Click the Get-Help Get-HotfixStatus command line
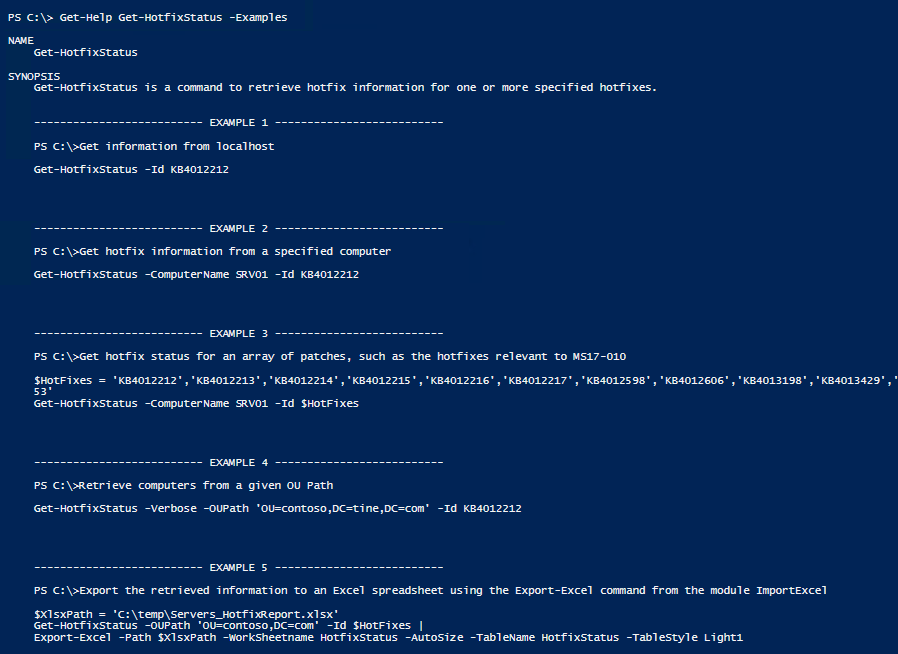 click(x=148, y=18)
